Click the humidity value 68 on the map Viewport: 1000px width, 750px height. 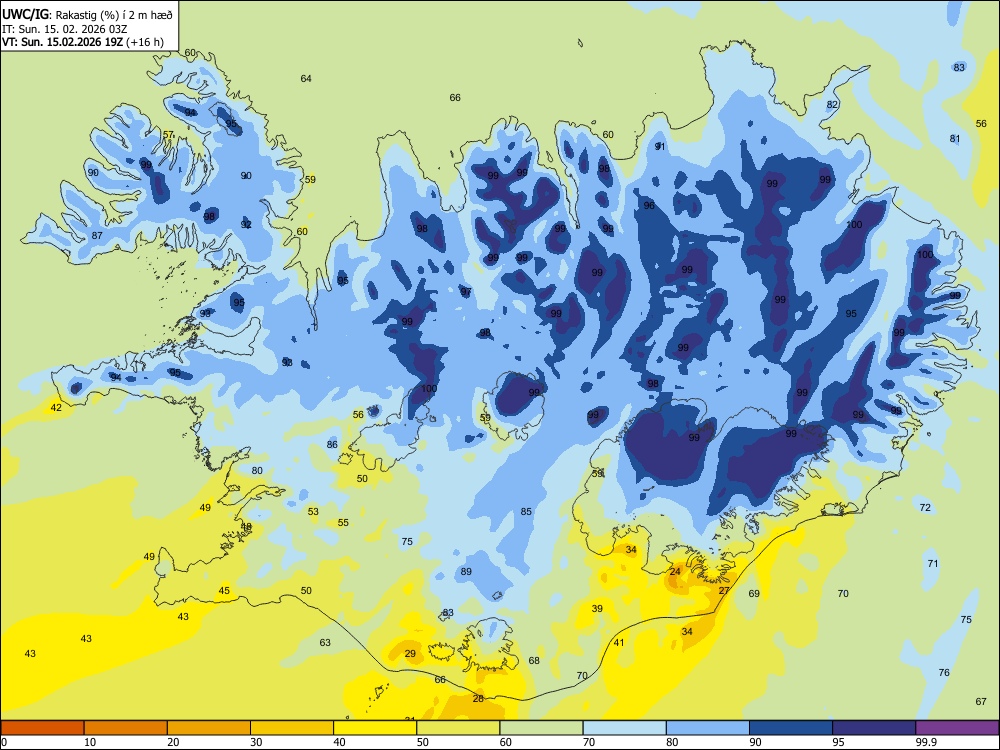pyautogui.click(x=534, y=661)
